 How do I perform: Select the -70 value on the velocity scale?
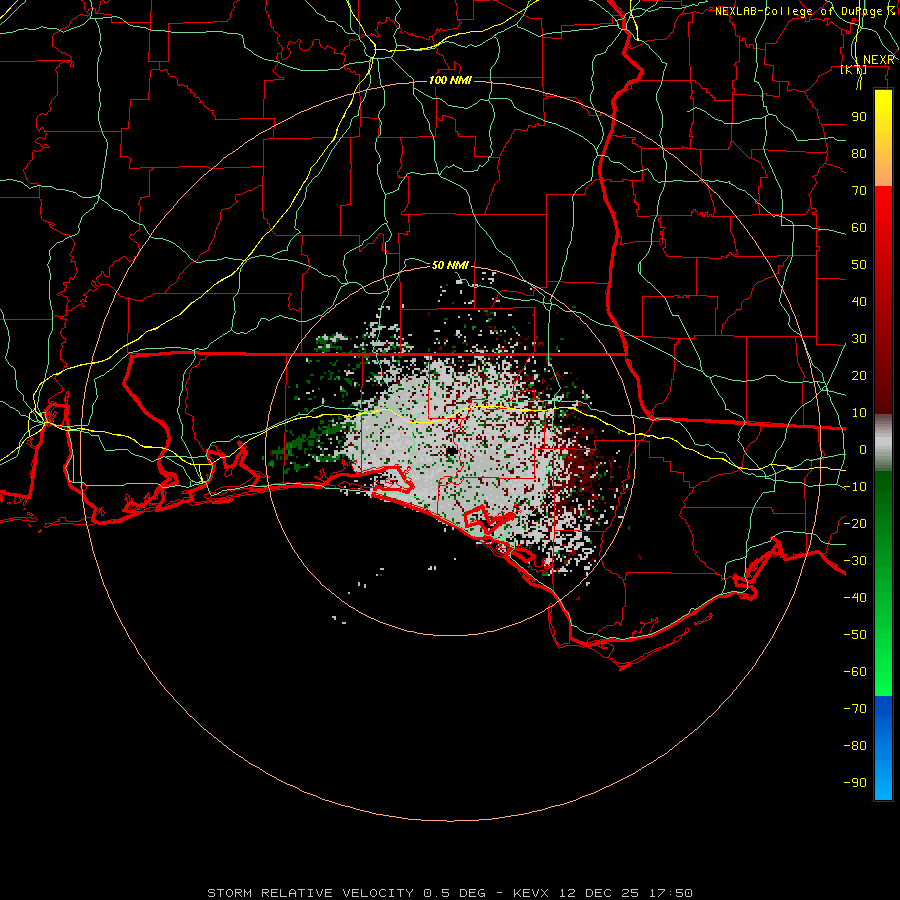click(855, 709)
